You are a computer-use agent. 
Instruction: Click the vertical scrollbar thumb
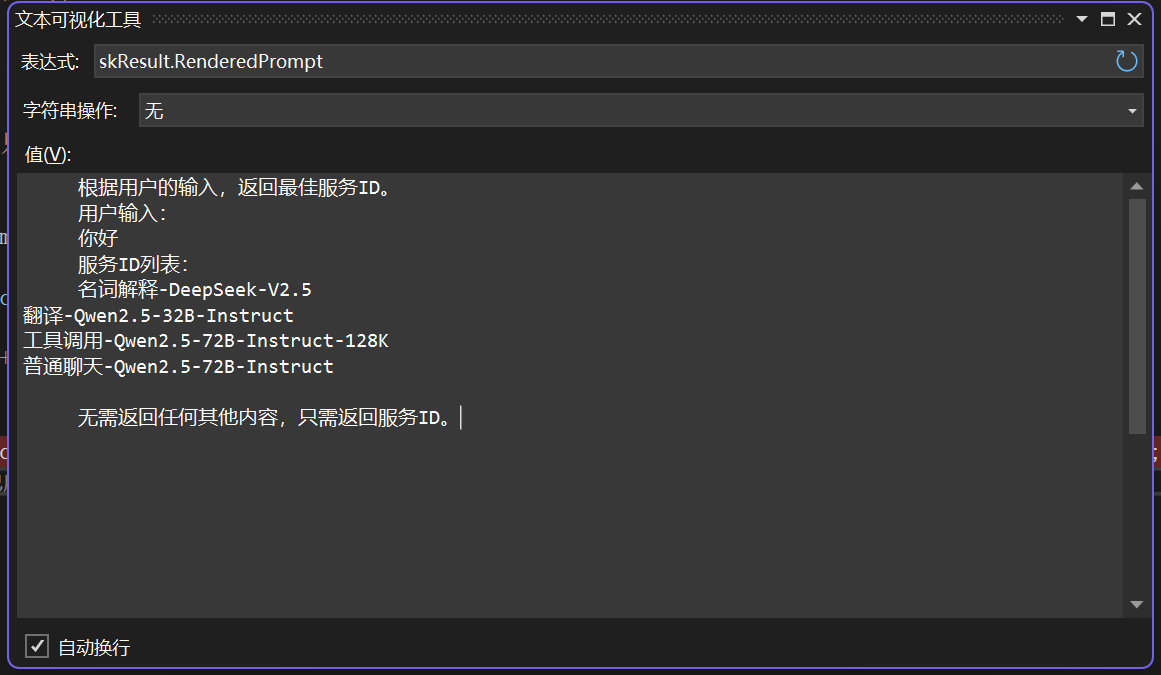pos(1136,315)
